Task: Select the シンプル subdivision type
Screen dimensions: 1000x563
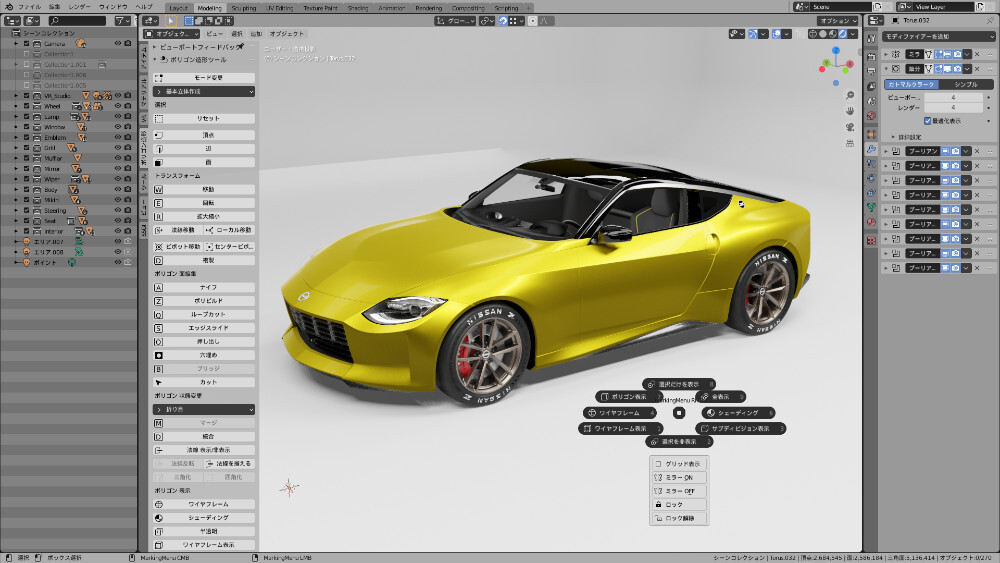Action: tap(966, 84)
